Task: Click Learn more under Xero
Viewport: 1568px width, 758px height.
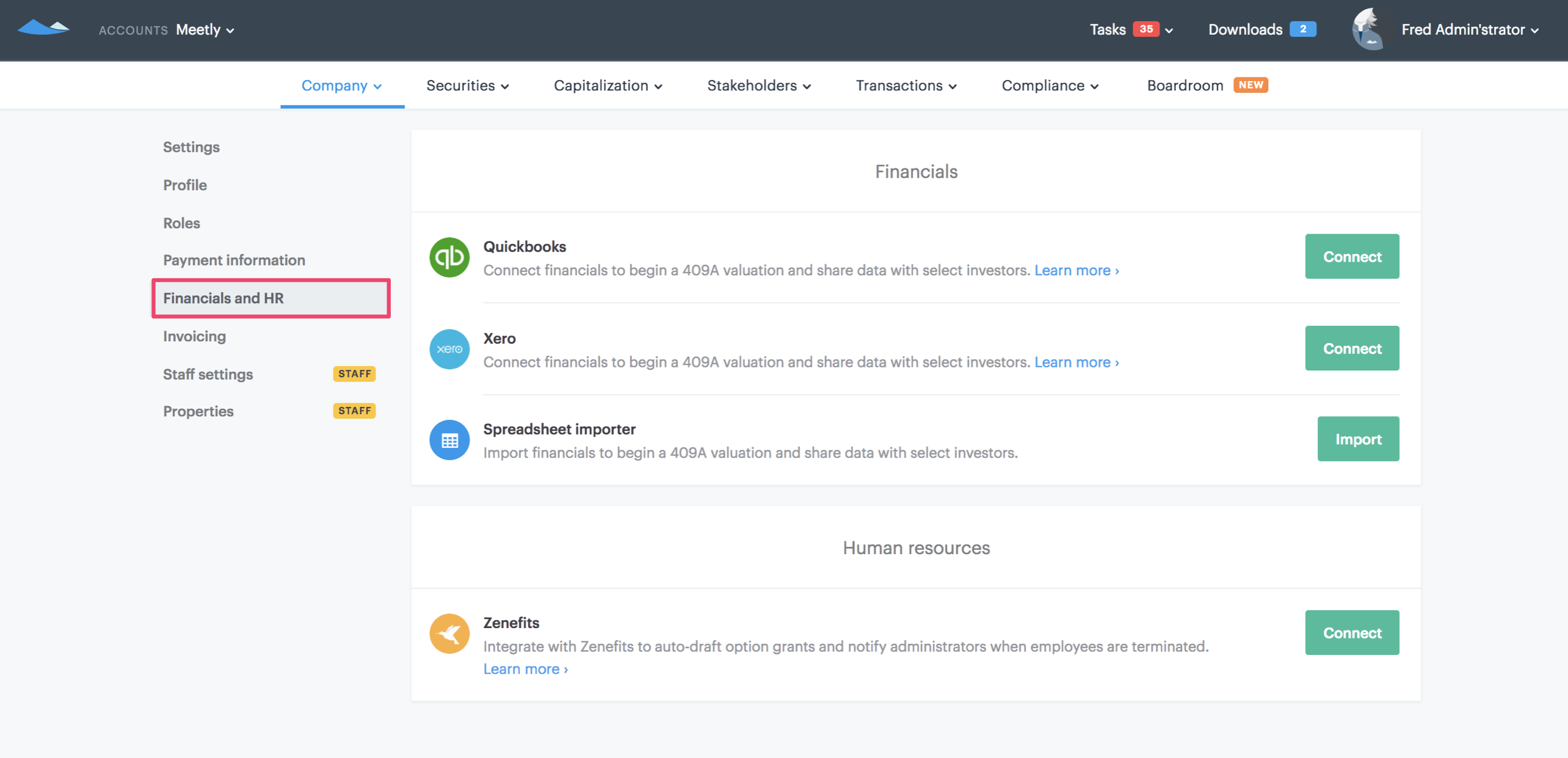Action: (1076, 362)
